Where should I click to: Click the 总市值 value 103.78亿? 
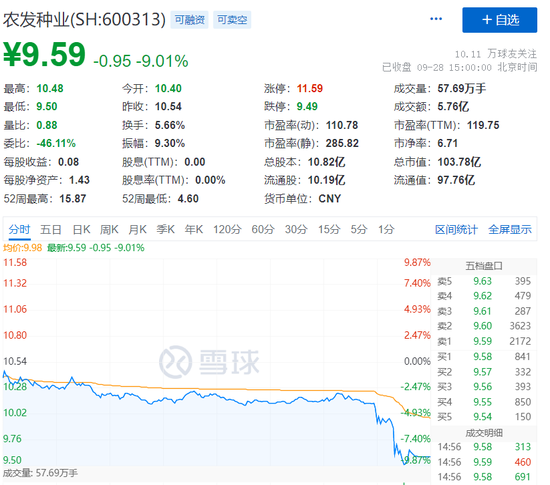[x=459, y=162]
